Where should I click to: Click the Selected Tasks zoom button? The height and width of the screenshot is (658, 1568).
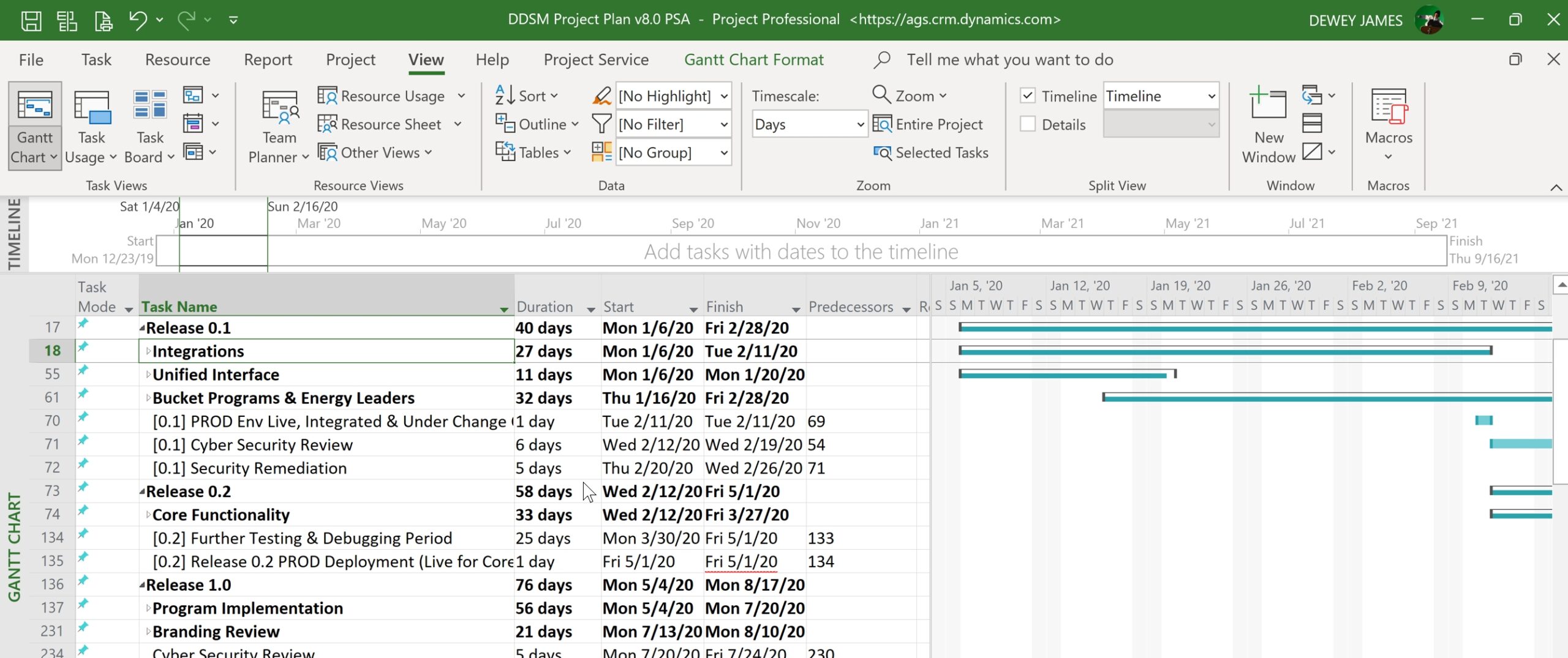931,152
